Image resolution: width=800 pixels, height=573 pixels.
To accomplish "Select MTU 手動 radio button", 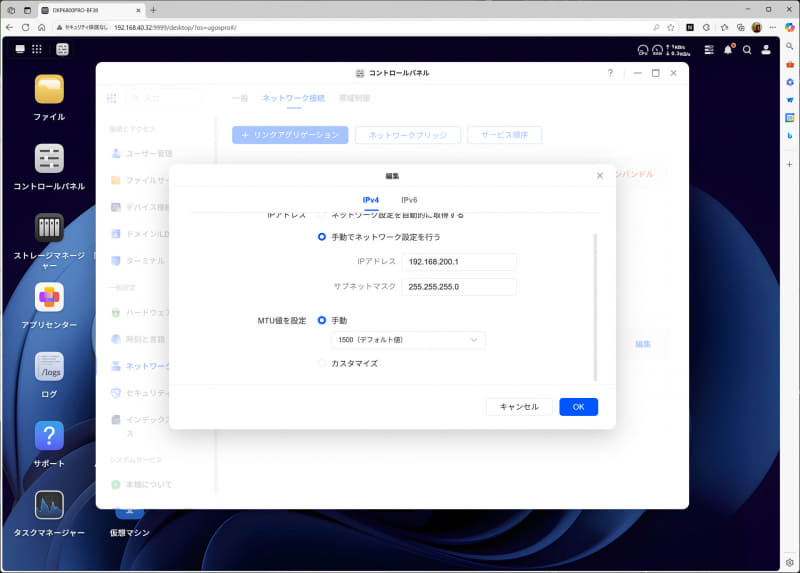I will [x=322, y=320].
